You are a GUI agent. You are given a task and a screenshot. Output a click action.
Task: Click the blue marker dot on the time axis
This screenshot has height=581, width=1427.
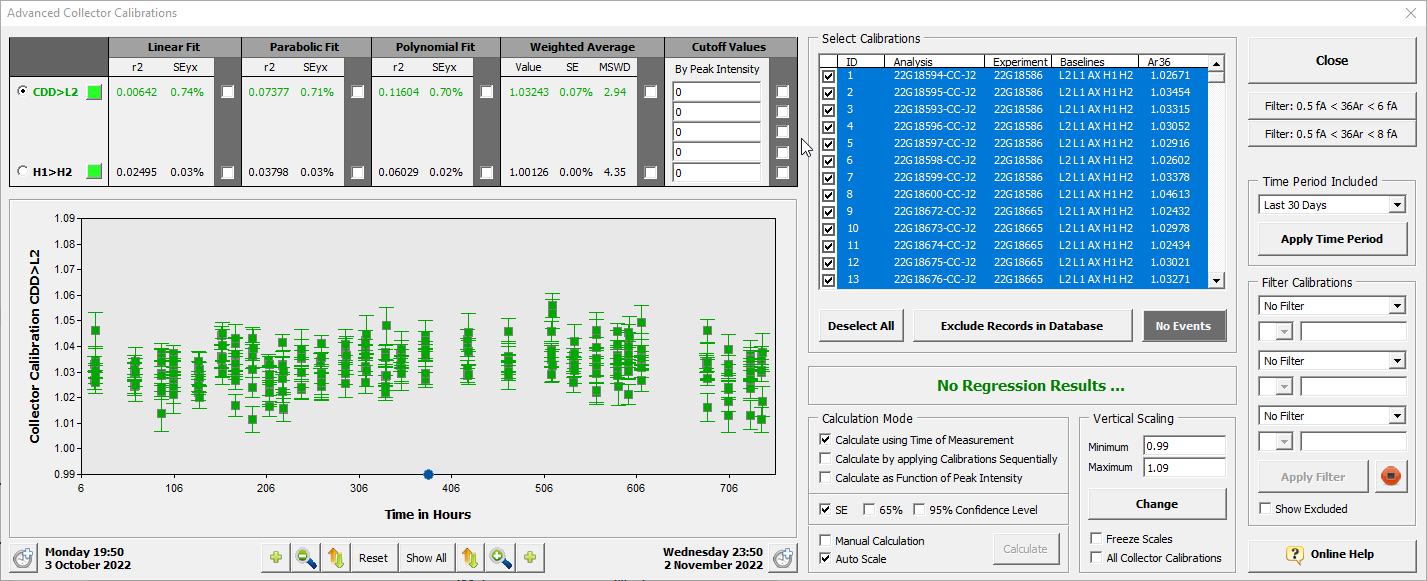click(428, 474)
